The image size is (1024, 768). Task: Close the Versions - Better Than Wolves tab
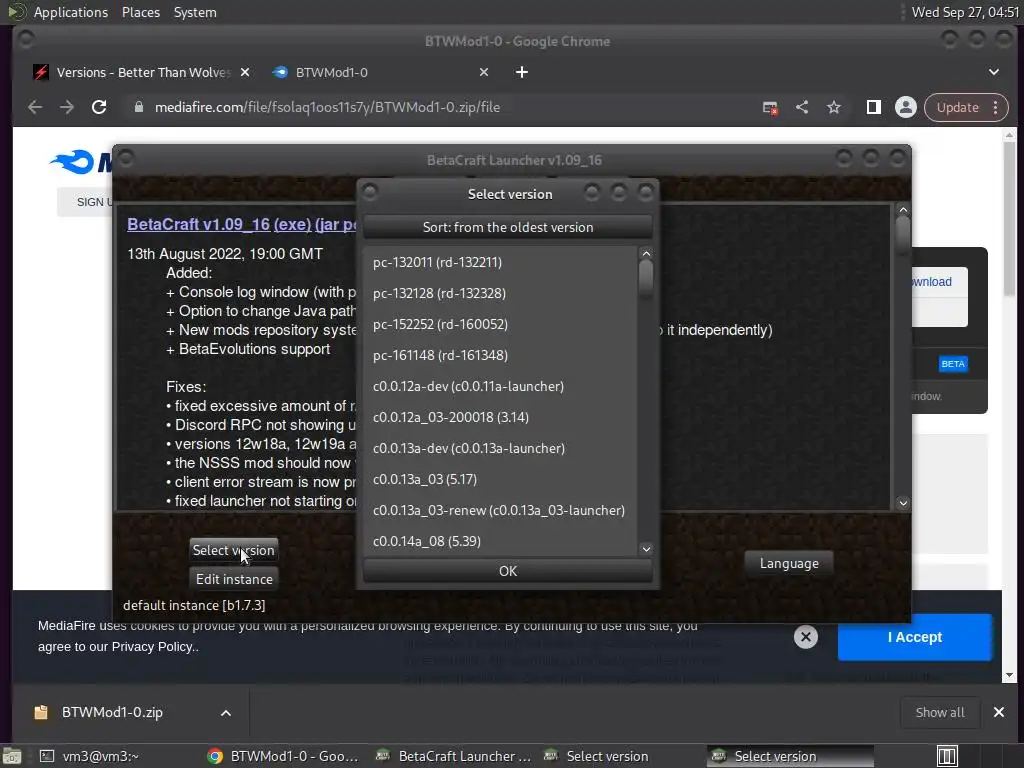(x=245, y=72)
